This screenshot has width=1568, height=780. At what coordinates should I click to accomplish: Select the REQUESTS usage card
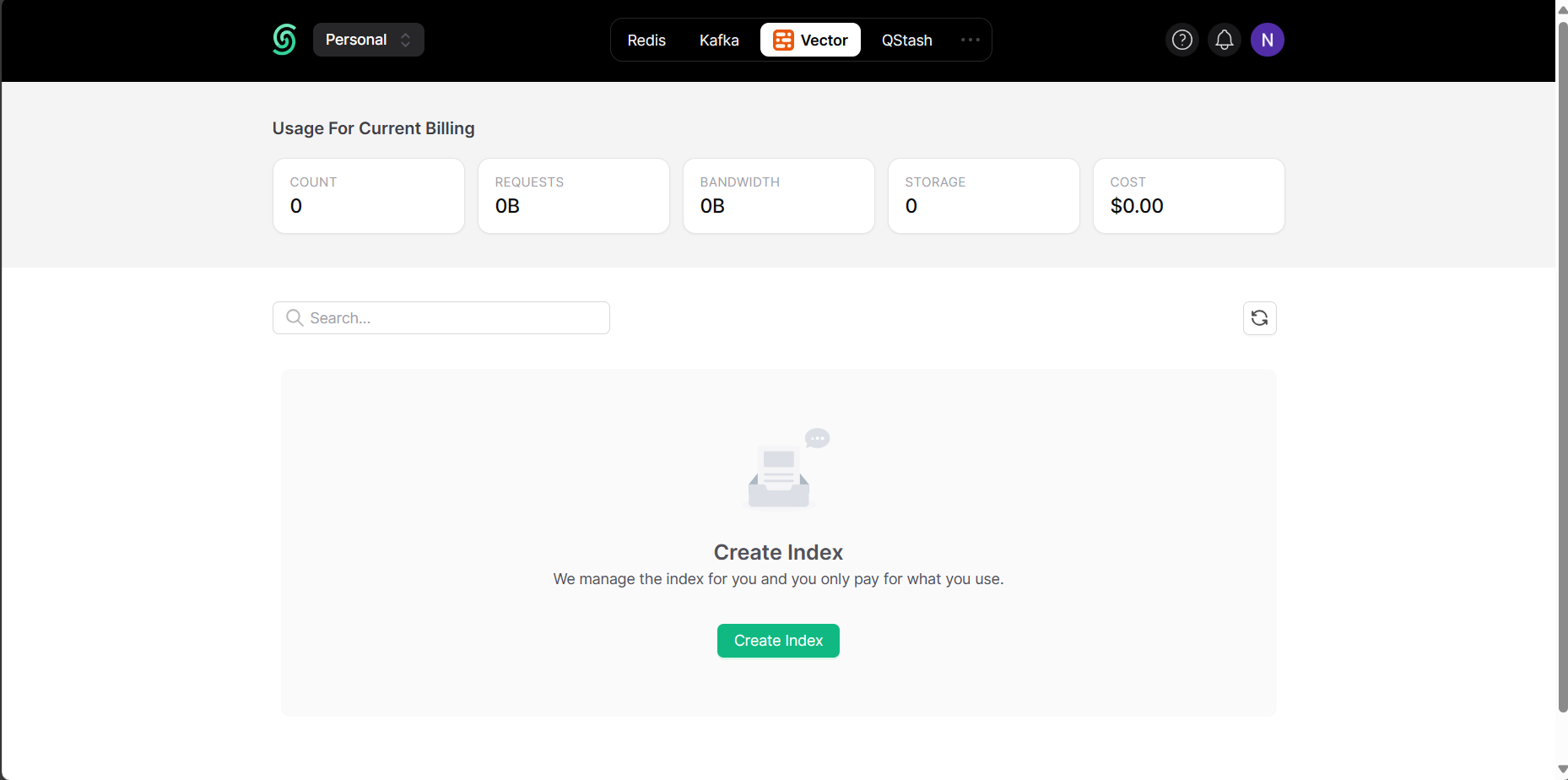573,196
